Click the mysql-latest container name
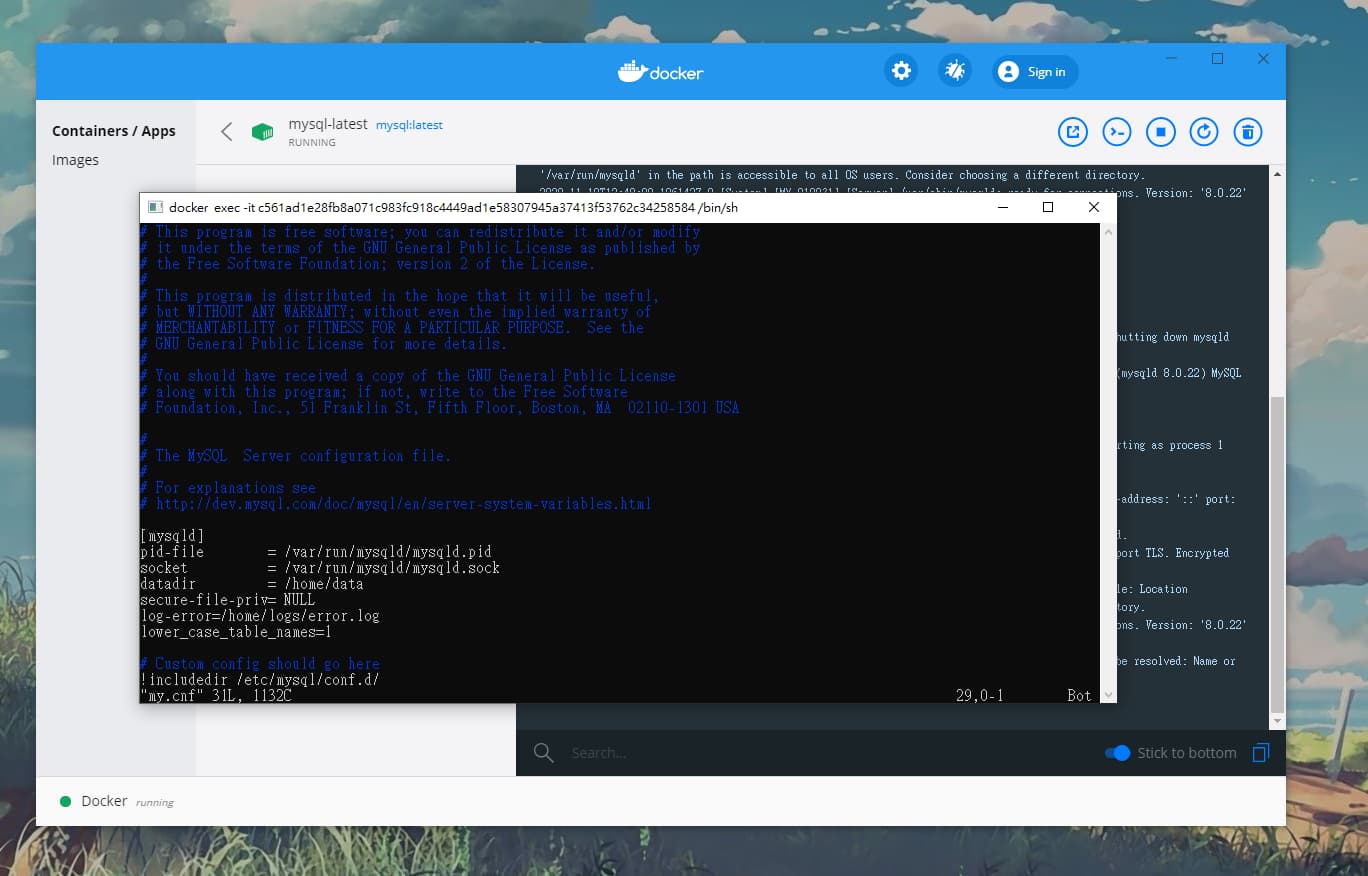 coord(328,124)
